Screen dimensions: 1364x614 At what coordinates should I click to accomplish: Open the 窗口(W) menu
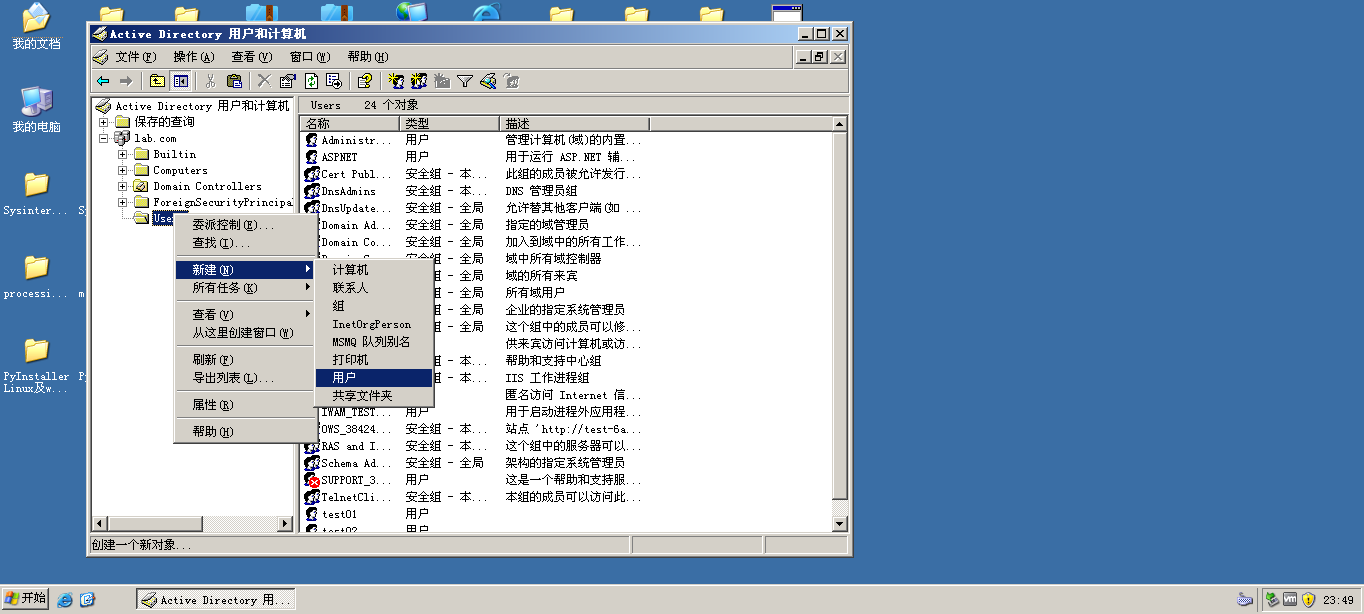point(310,57)
